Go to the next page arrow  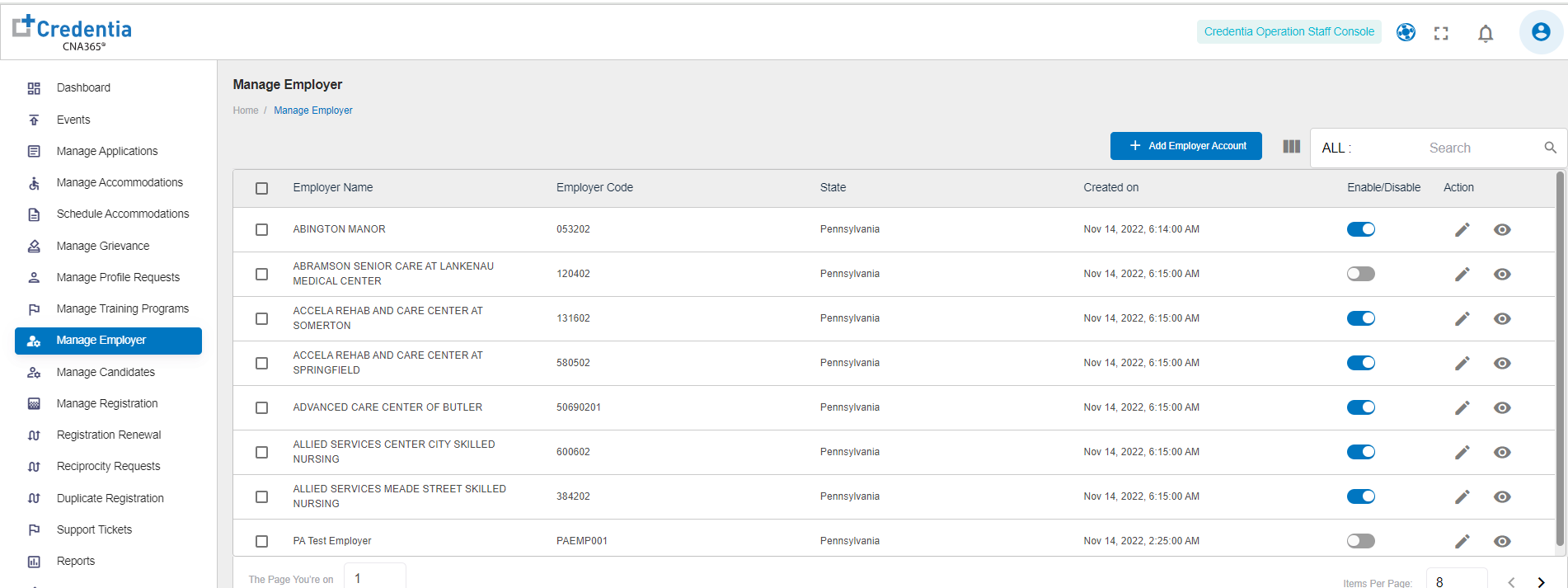tap(1541, 582)
